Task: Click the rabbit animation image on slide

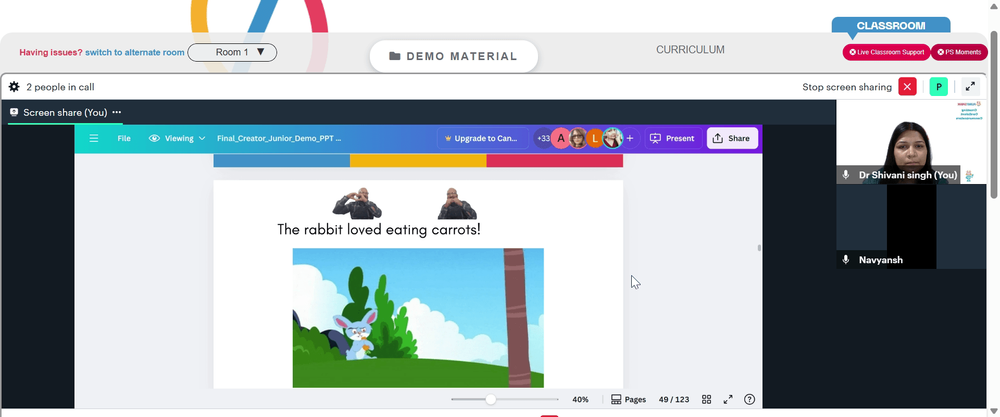Action: 418,318
